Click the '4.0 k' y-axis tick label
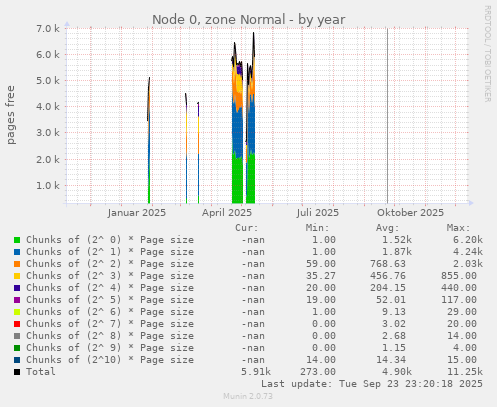This screenshot has height=407, width=497. click(x=48, y=107)
